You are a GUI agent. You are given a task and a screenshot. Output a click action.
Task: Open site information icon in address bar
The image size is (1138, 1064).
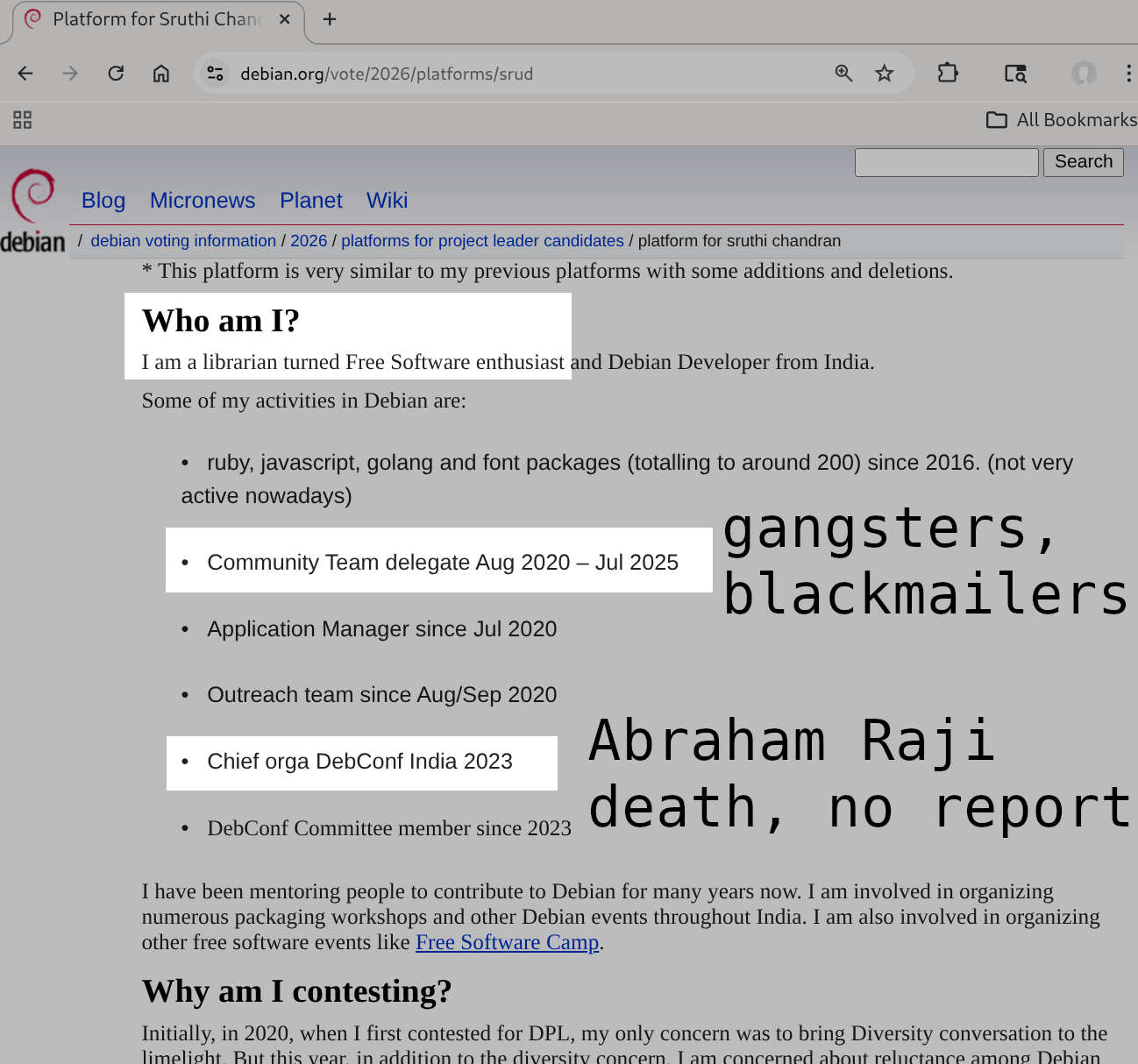point(216,74)
